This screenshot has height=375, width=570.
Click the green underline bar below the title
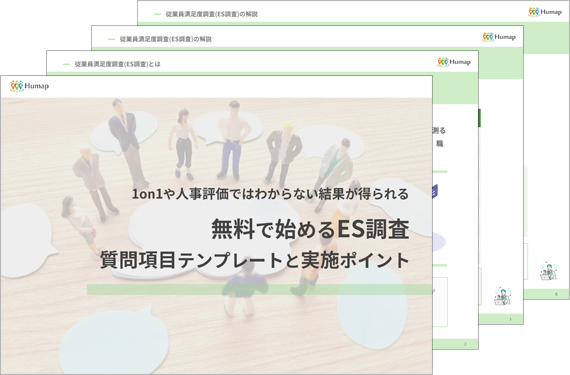pos(259,289)
